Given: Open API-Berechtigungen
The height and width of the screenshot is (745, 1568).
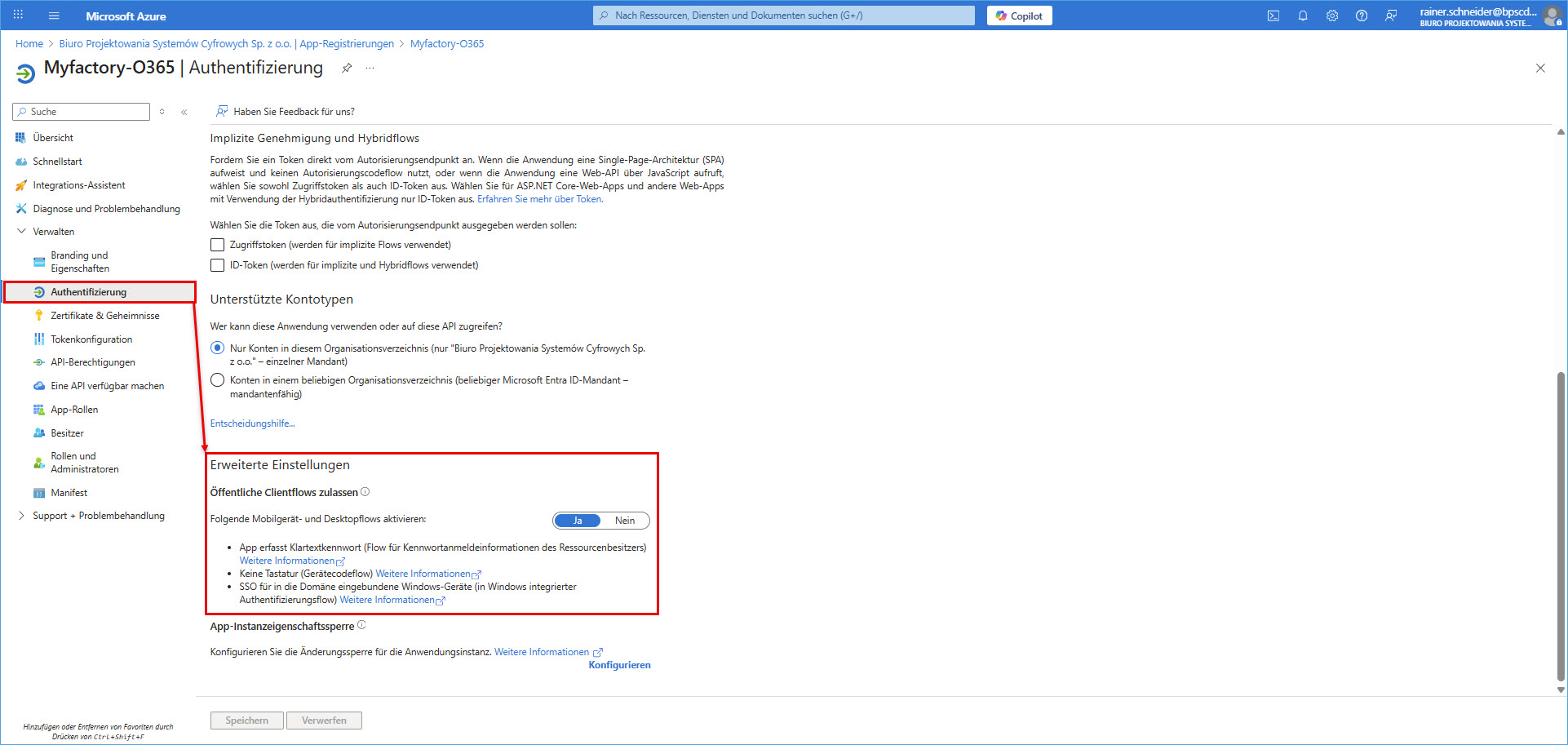Looking at the screenshot, I should pyautogui.click(x=93, y=362).
